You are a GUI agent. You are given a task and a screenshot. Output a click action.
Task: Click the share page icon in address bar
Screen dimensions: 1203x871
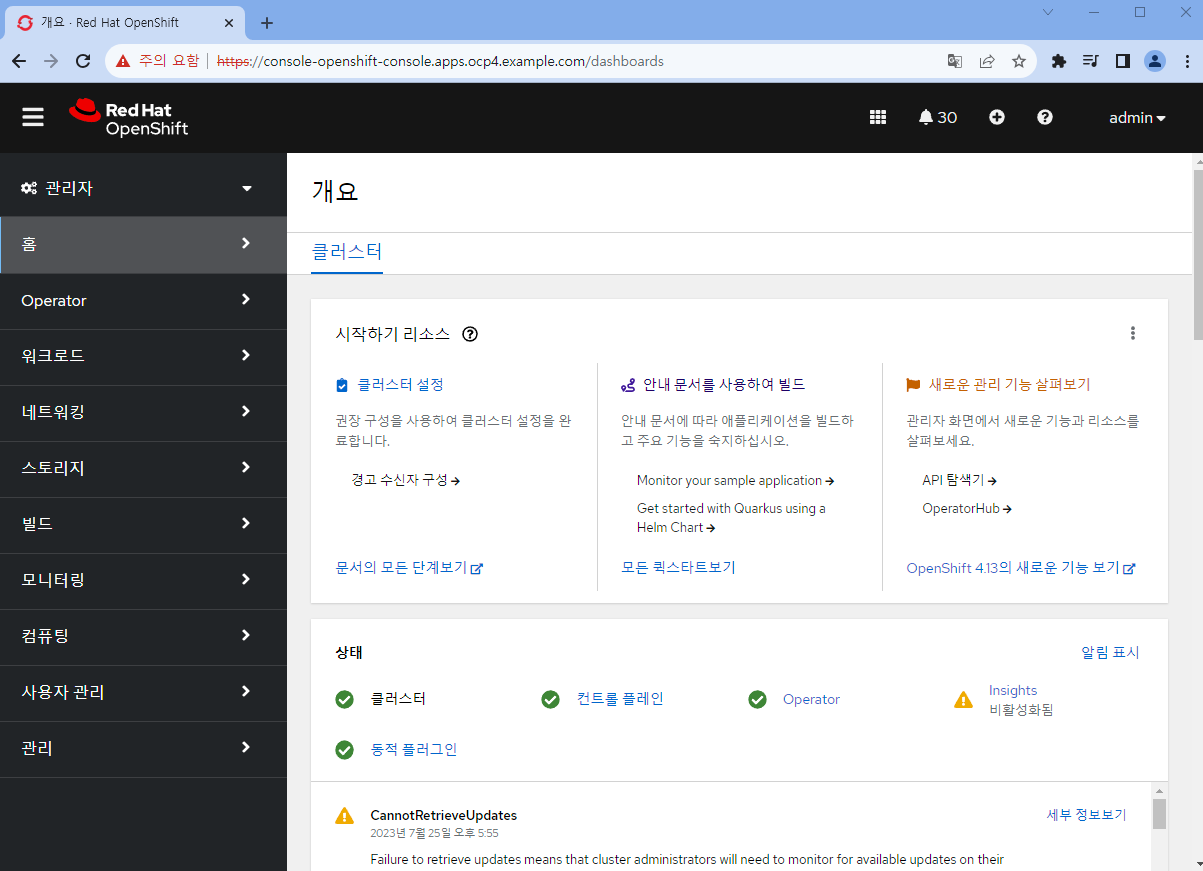pos(987,61)
